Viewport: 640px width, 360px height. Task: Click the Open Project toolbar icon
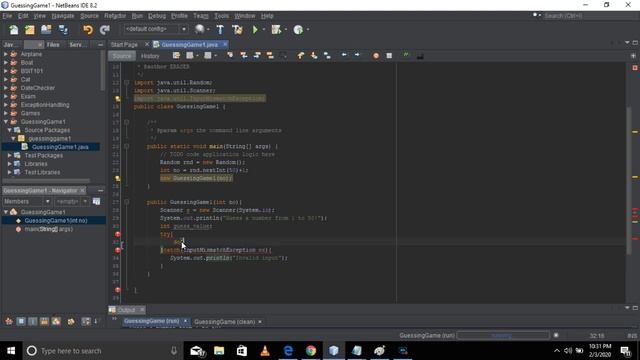[46, 29]
